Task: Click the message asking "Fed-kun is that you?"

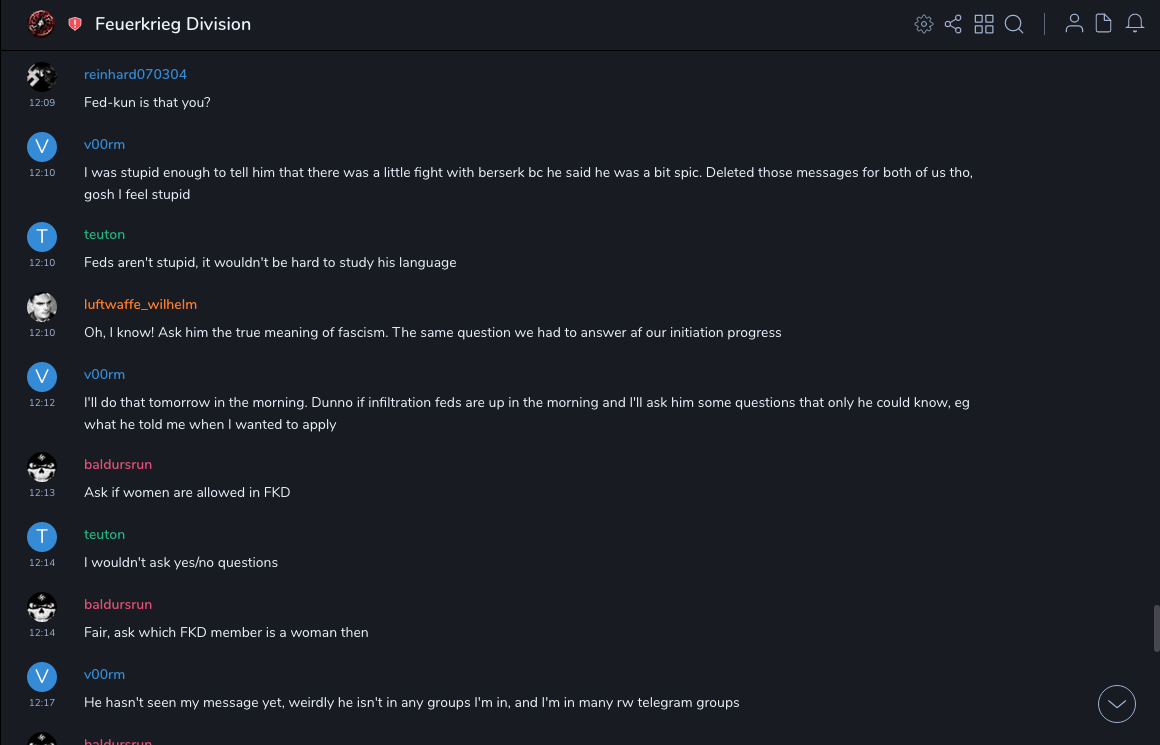Action: 147,103
